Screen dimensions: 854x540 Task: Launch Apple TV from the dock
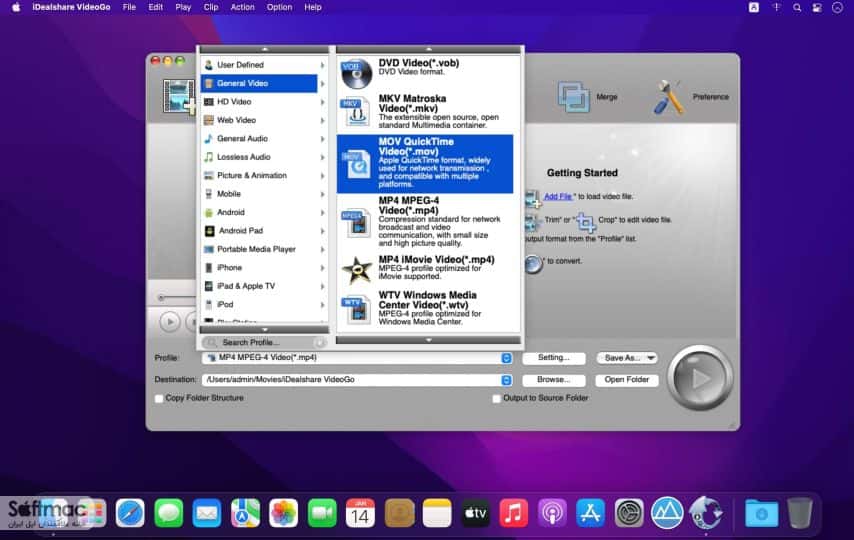(475, 513)
